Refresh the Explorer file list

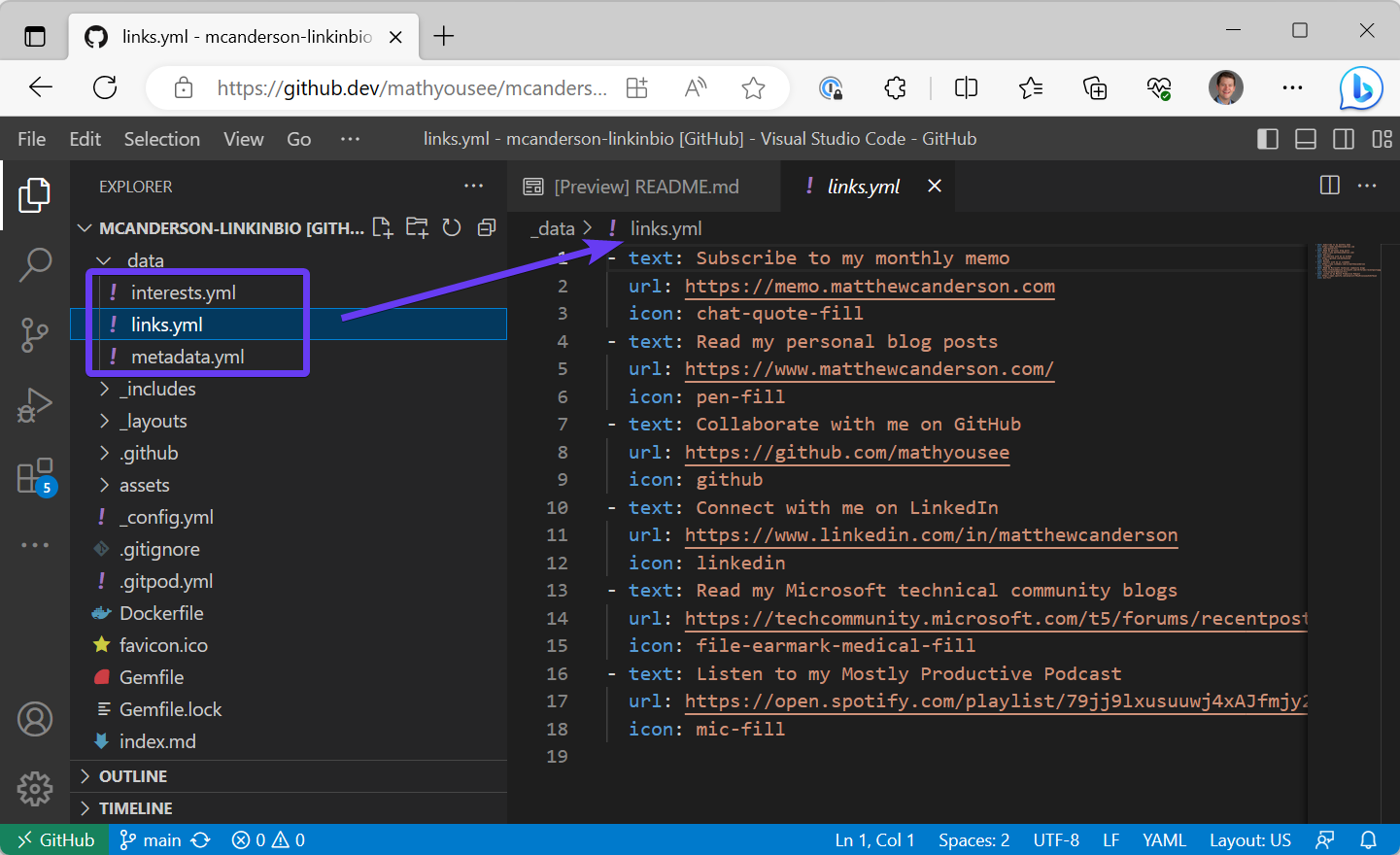point(451,226)
